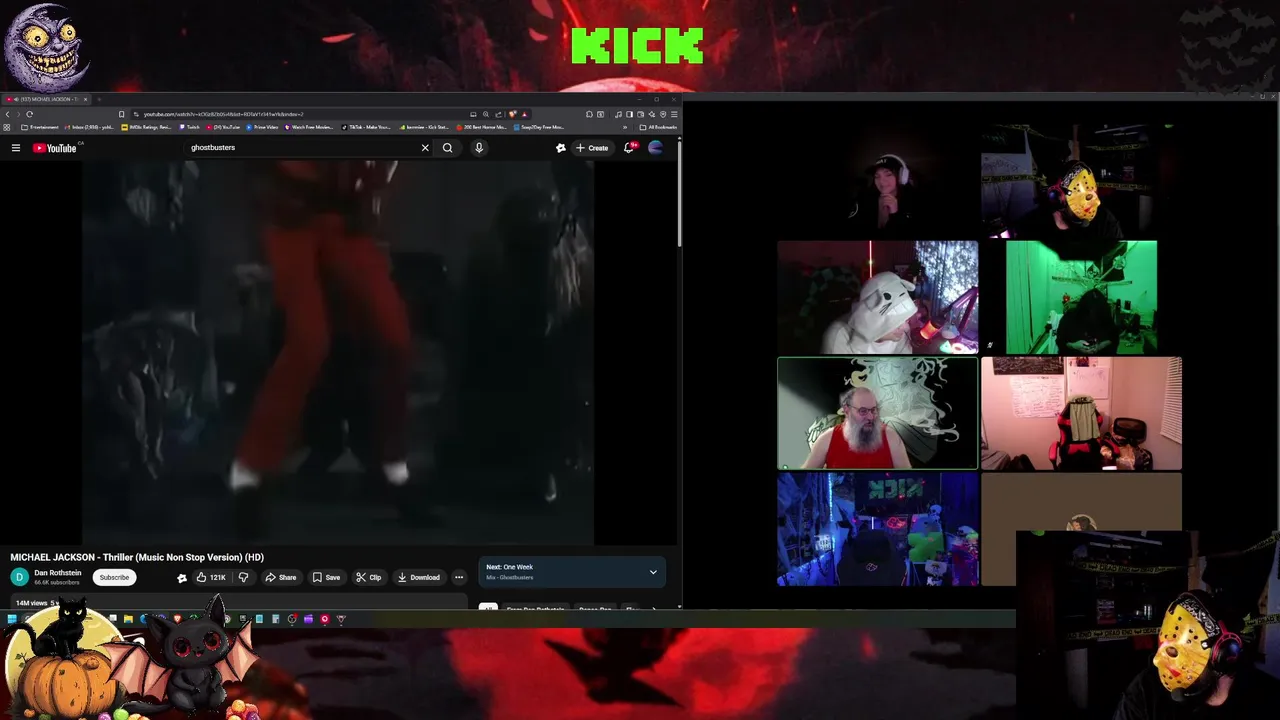Open Dan Rothstein channel avatar
This screenshot has height=720, width=1280.
[19, 577]
